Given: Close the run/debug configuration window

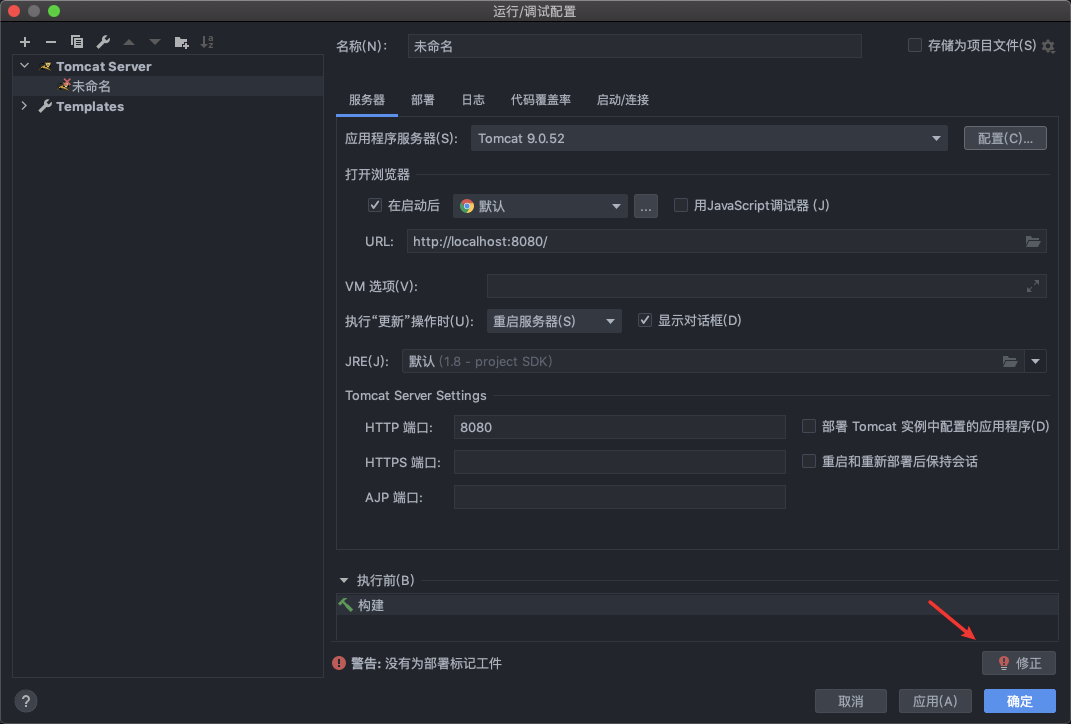Looking at the screenshot, I should (14, 11).
